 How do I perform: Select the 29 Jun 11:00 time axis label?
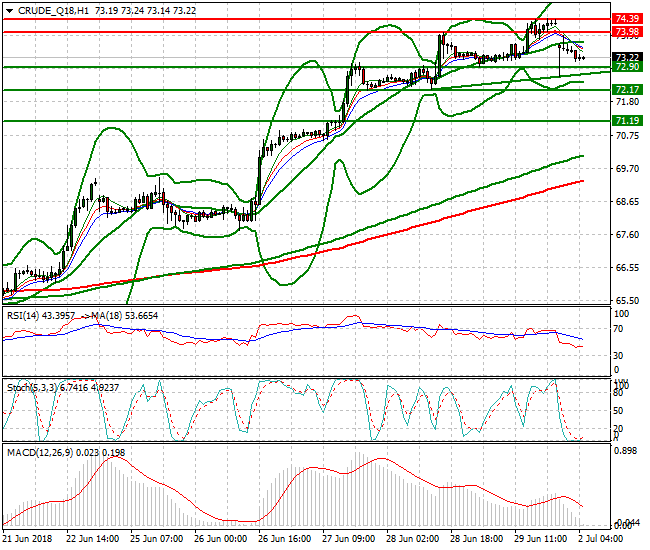click(541, 539)
